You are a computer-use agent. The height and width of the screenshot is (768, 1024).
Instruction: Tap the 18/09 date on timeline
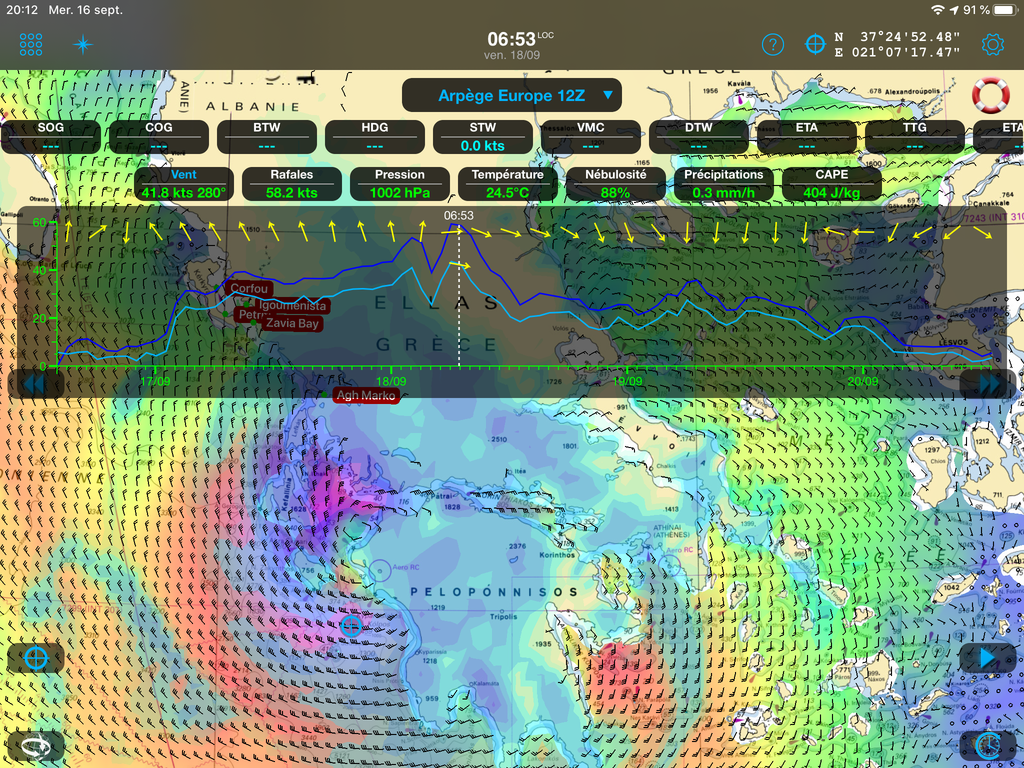pyautogui.click(x=391, y=381)
